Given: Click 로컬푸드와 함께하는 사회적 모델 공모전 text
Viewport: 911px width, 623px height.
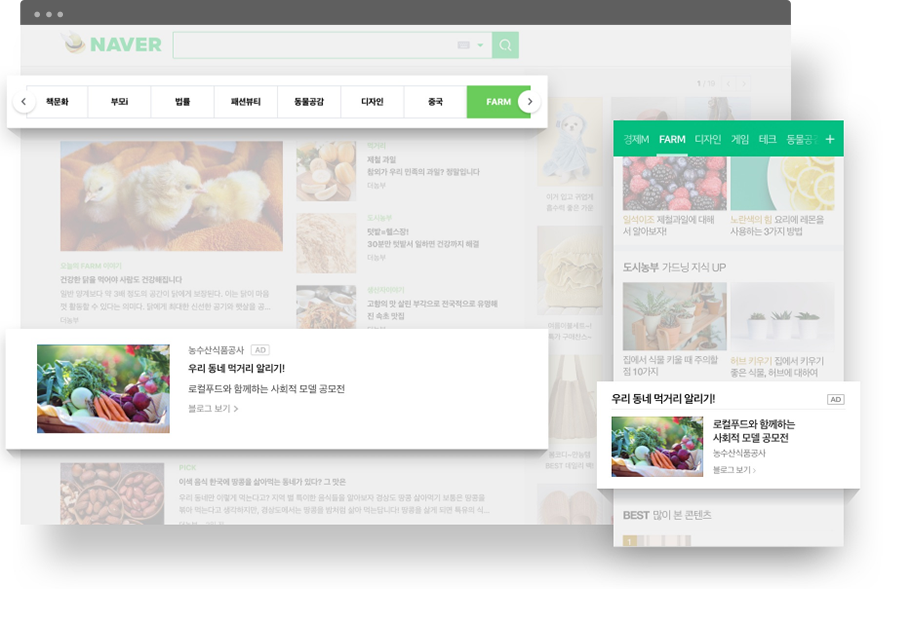Looking at the screenshot, I should tap(266, 389).
